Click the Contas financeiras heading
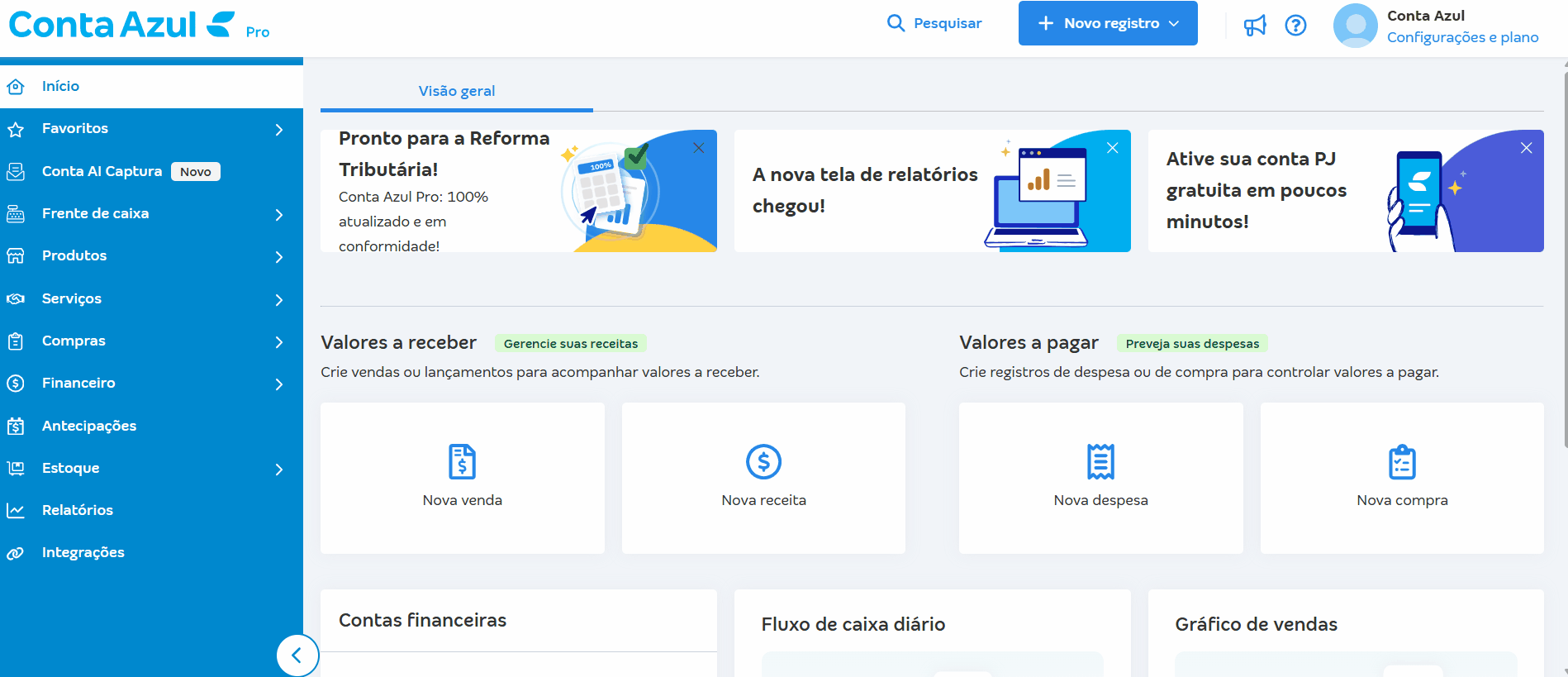This screenshot has width=1568, height=677. tap(422, 620)
